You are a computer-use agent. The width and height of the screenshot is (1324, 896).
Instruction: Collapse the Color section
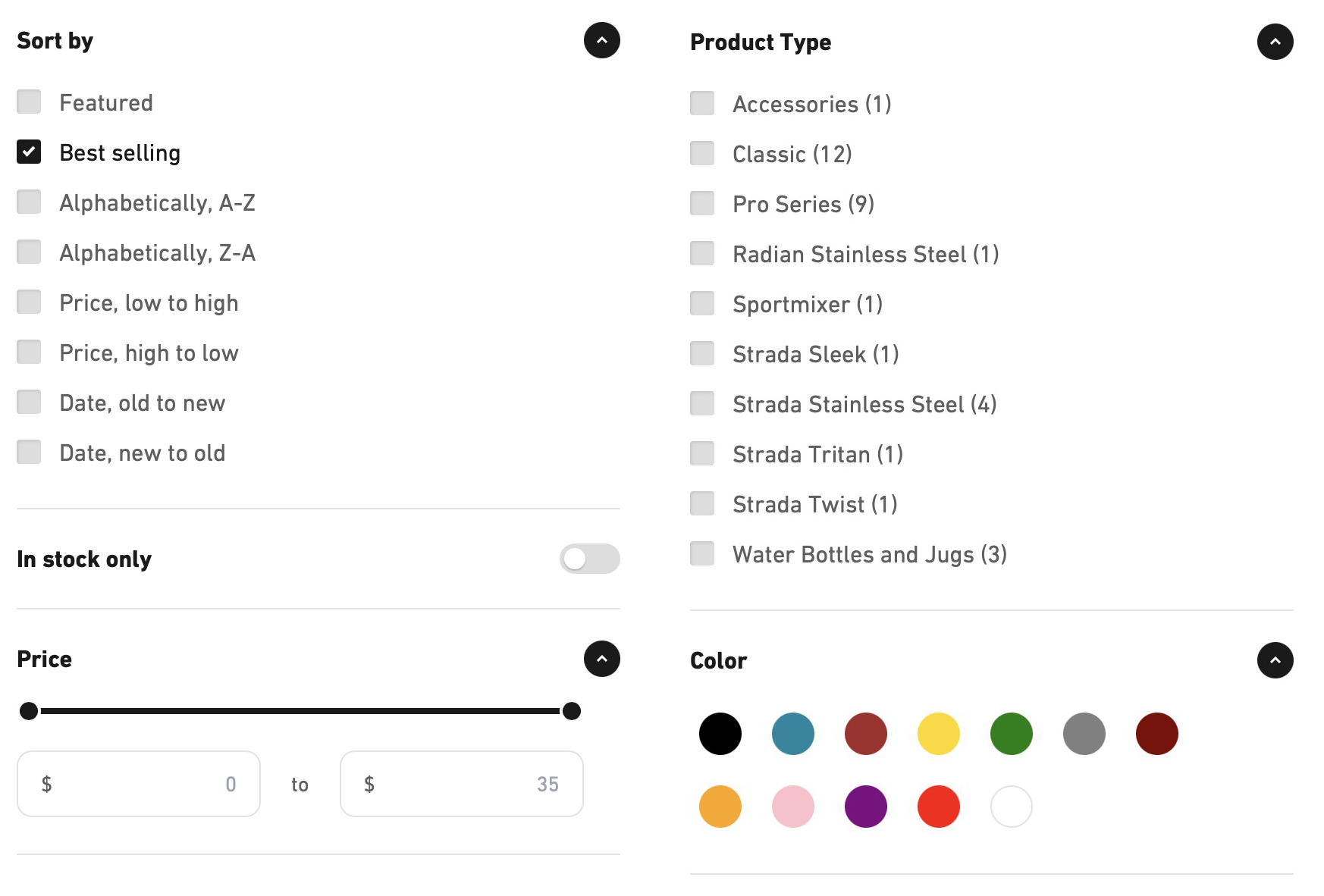pos(1275,660)
